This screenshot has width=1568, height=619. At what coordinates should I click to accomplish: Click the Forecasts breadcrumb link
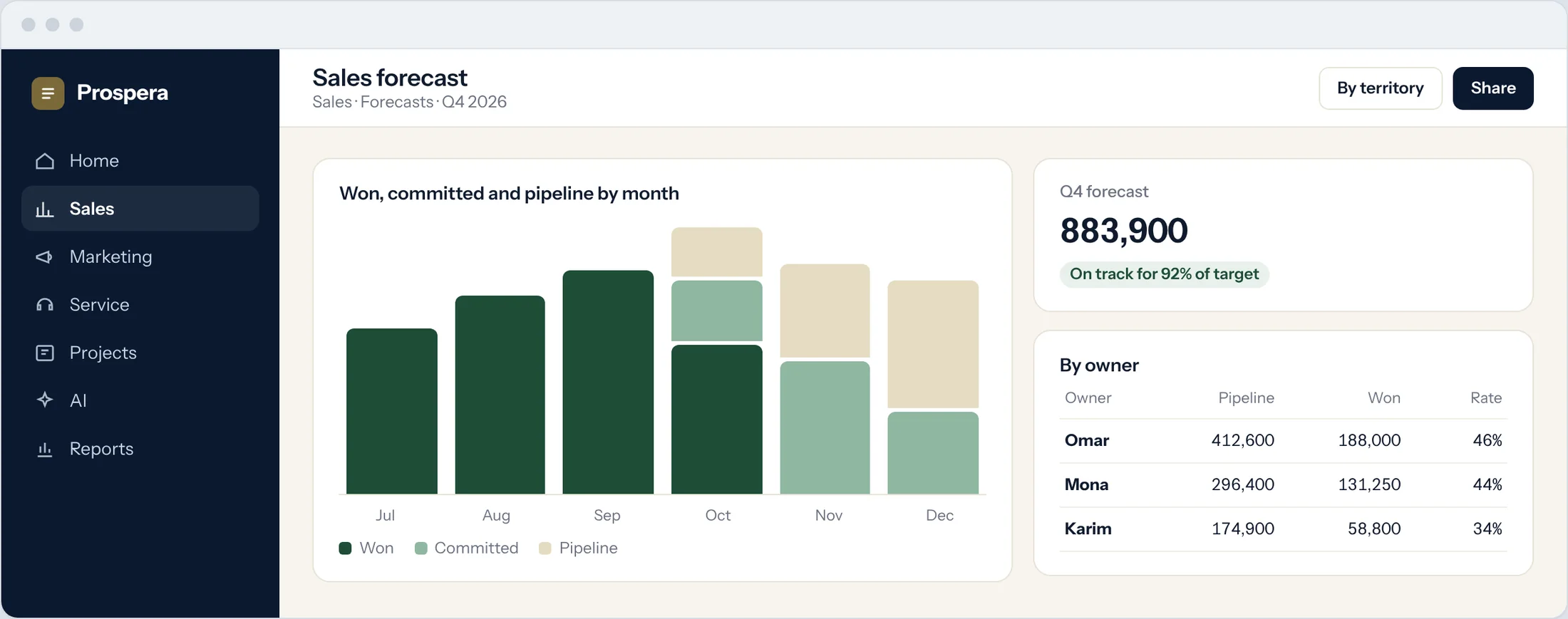[397, 102]
